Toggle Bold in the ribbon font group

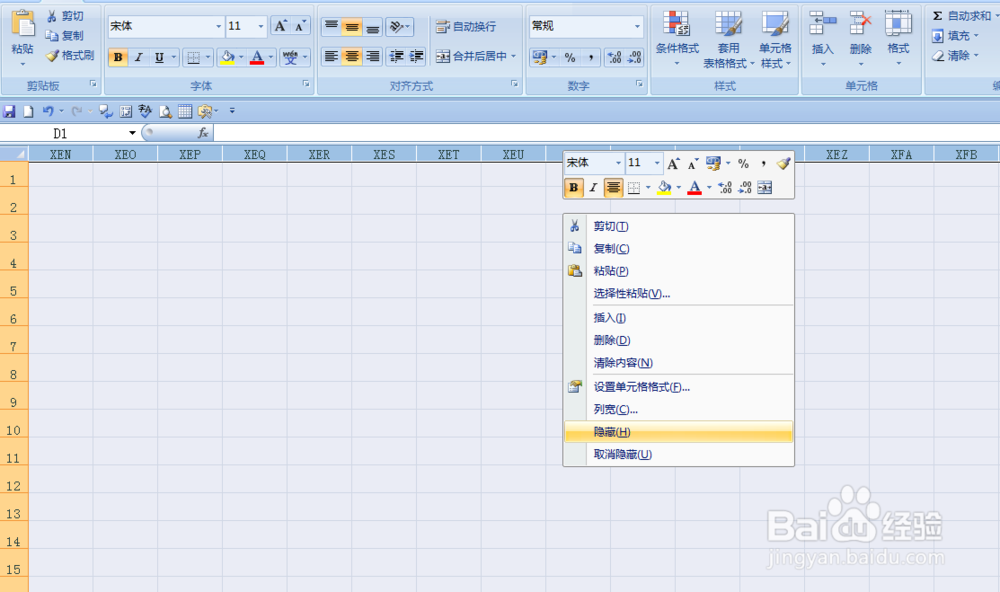tap(117, 57)
